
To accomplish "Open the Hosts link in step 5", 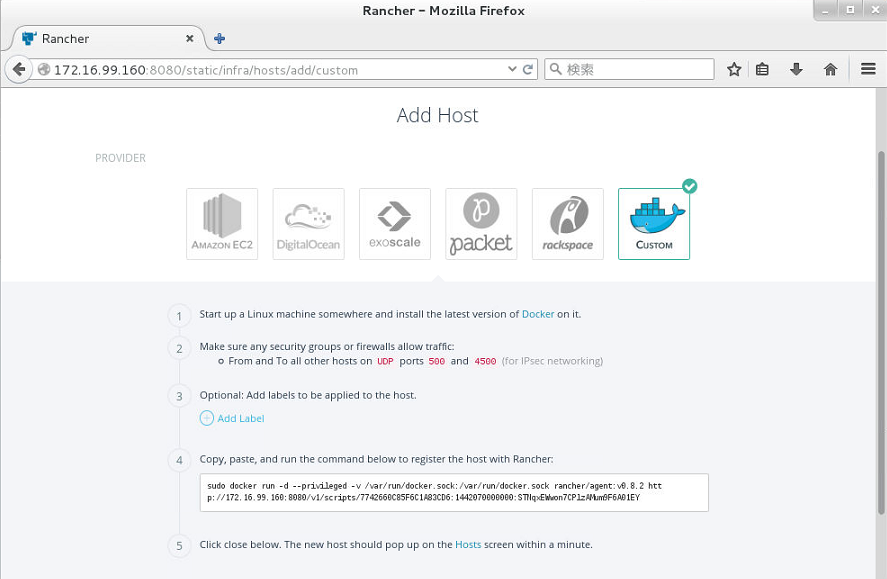I will pos(468,545).
